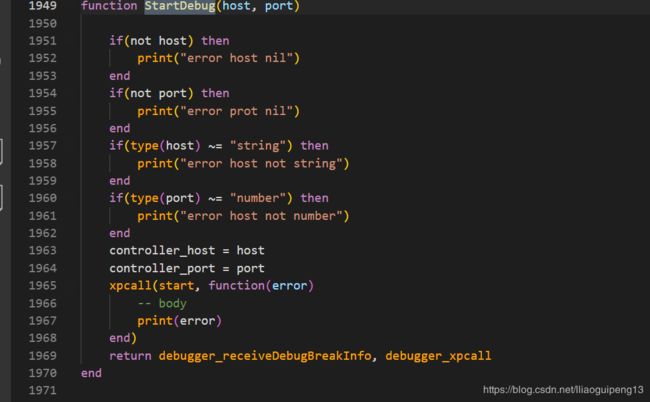Click the port parameter on line 1949
This screenshot has height=402, width=650.
point(279,6)
